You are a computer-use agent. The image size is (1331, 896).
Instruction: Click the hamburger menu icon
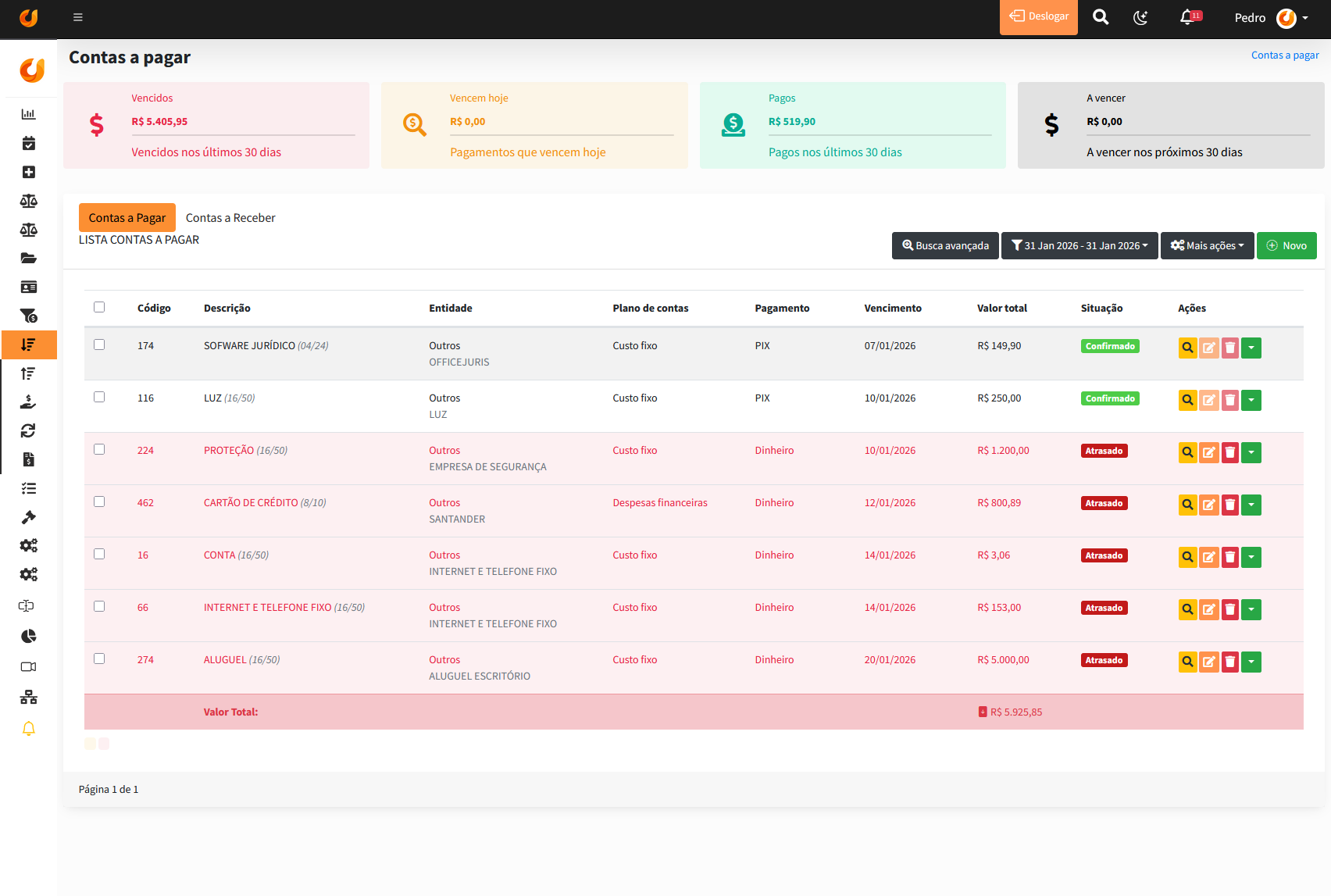[77, 17]
